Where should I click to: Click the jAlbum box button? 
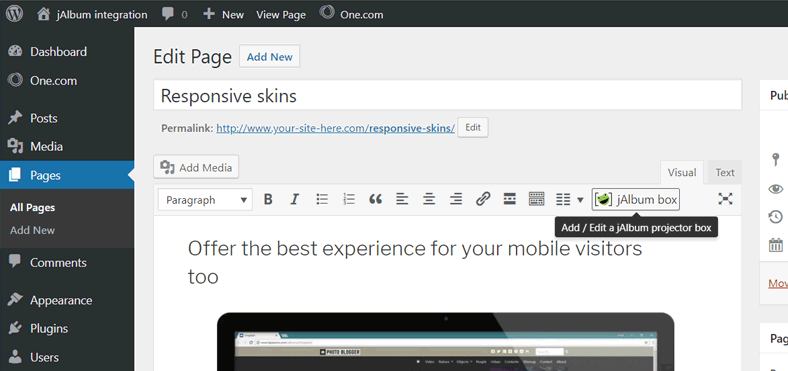coord(636,200)
